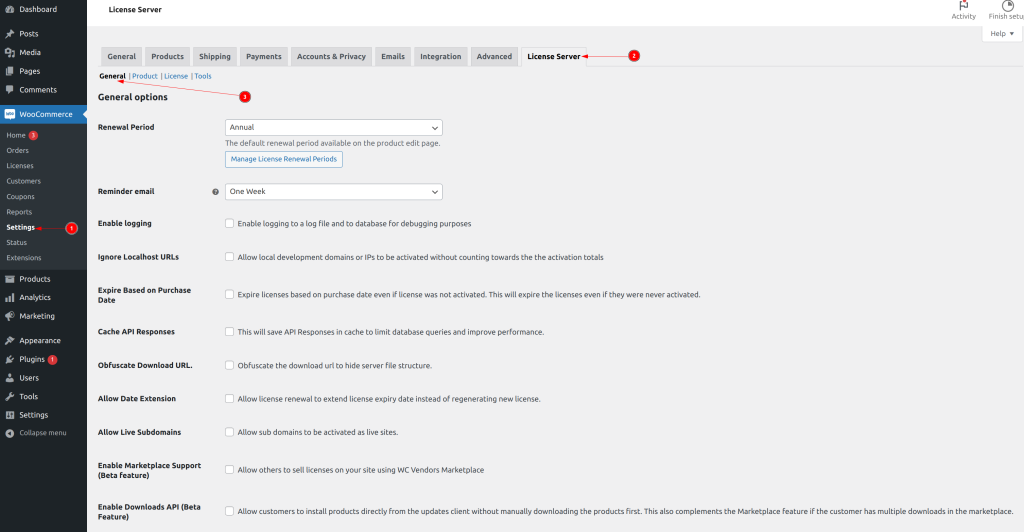Open the Advanced tab
This screenshot has height=532, width=1024.
point(494,57)
